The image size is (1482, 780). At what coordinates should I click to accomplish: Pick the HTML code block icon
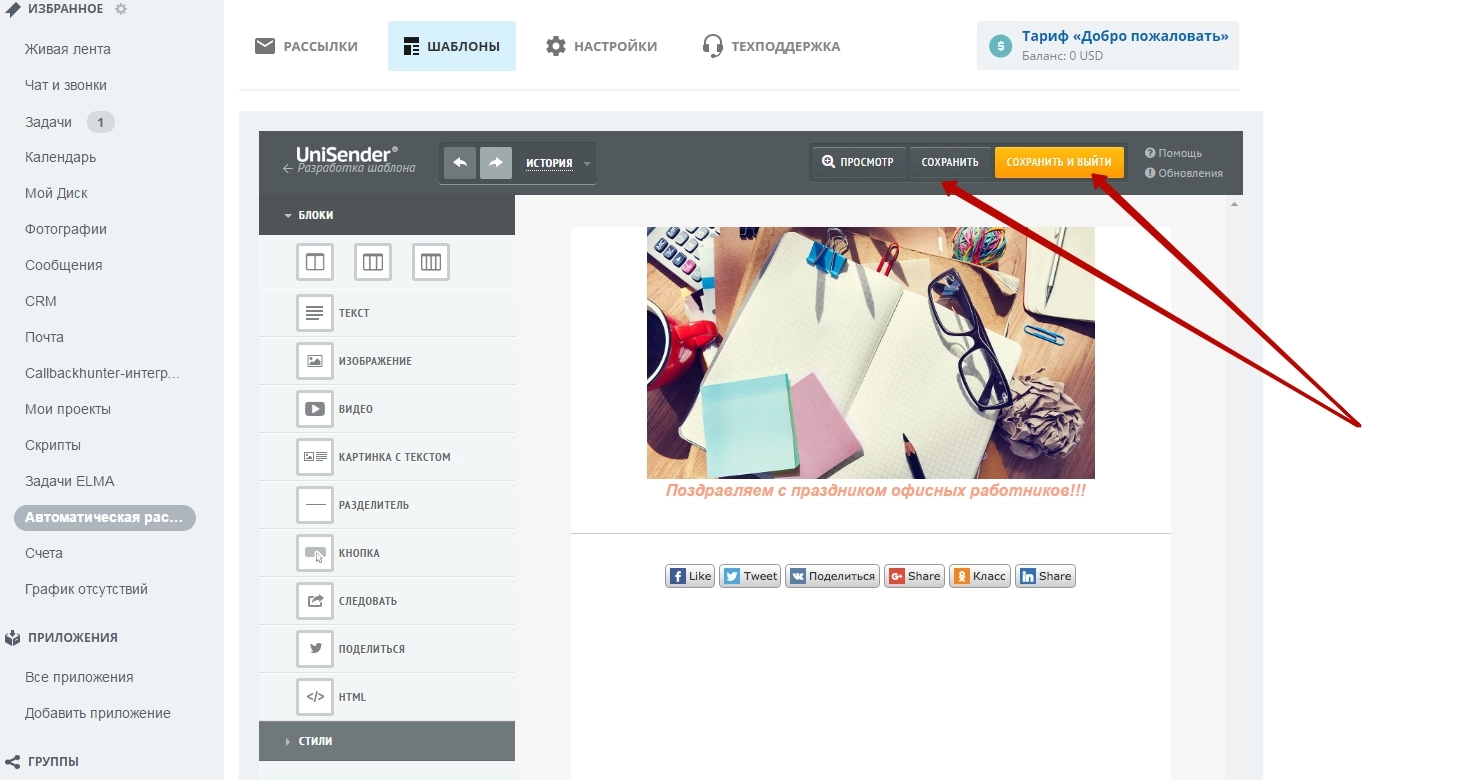tap(315, 697)
